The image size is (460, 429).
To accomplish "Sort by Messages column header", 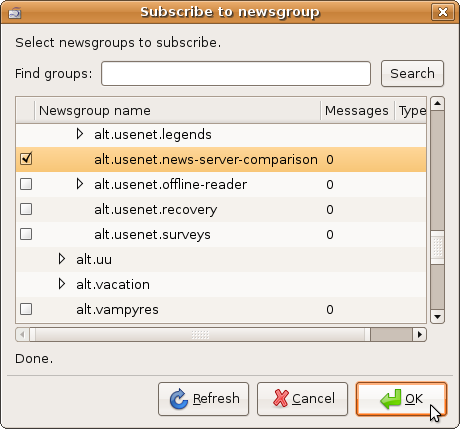I will pos(357,110).
